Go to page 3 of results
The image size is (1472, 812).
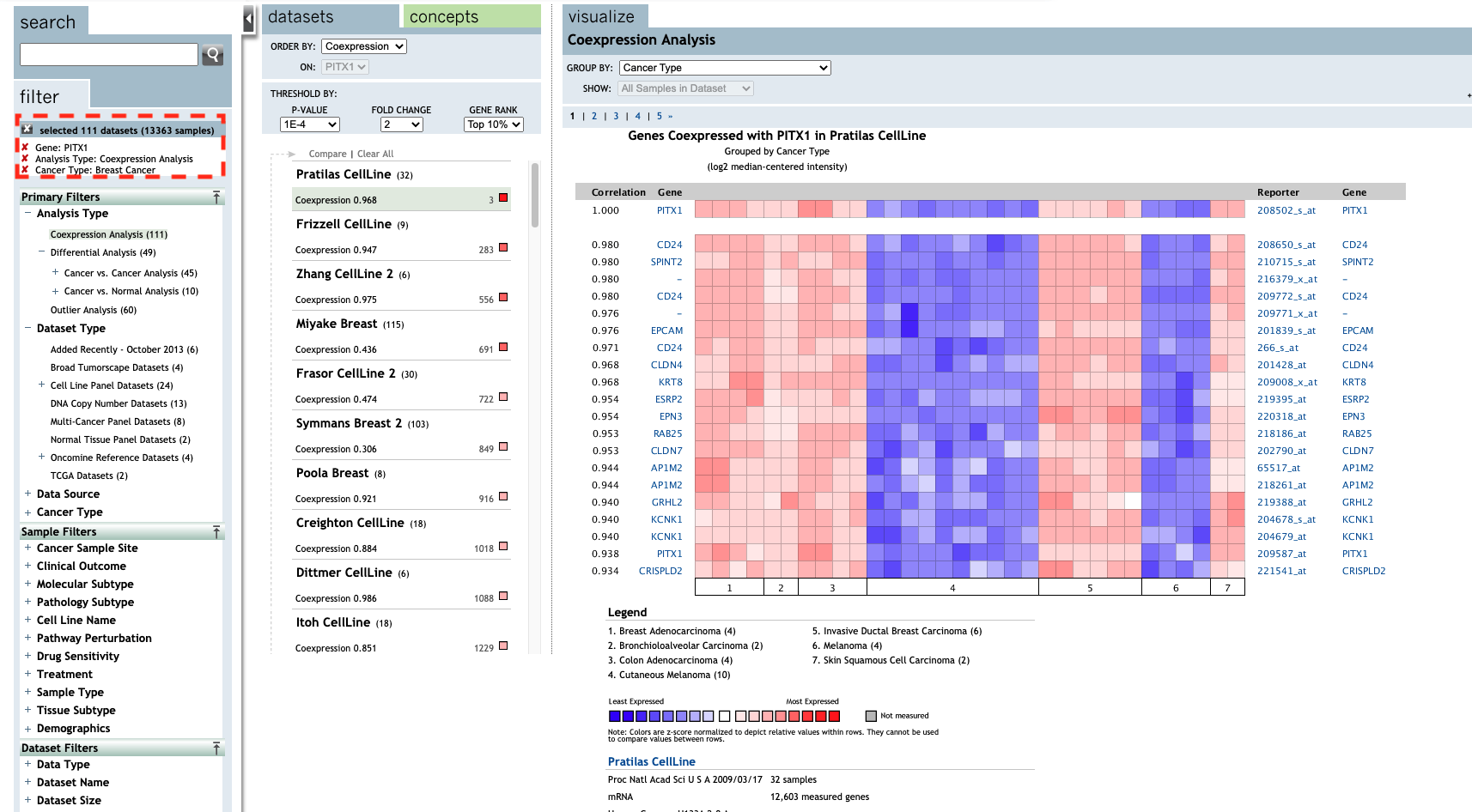(x=616, y=116)
